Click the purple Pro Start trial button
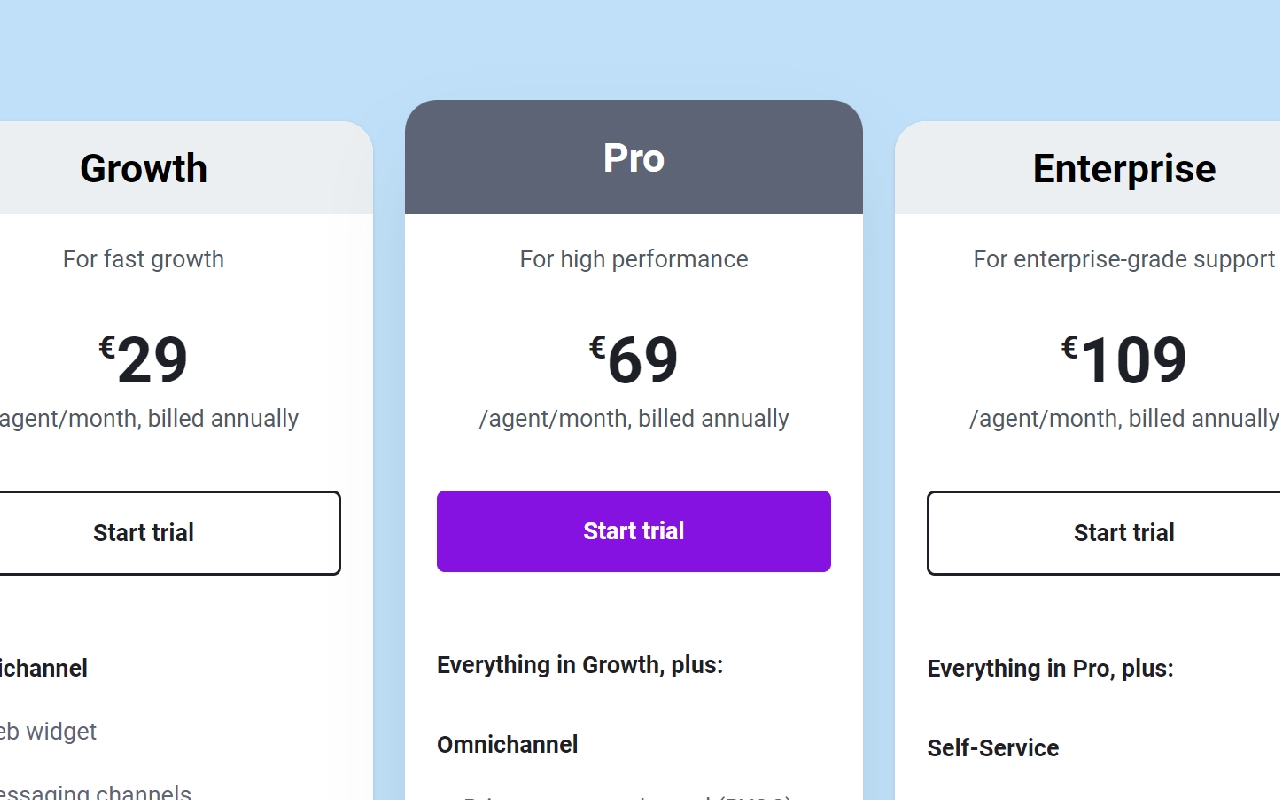The image size is (1280, 800). (633, 531)
